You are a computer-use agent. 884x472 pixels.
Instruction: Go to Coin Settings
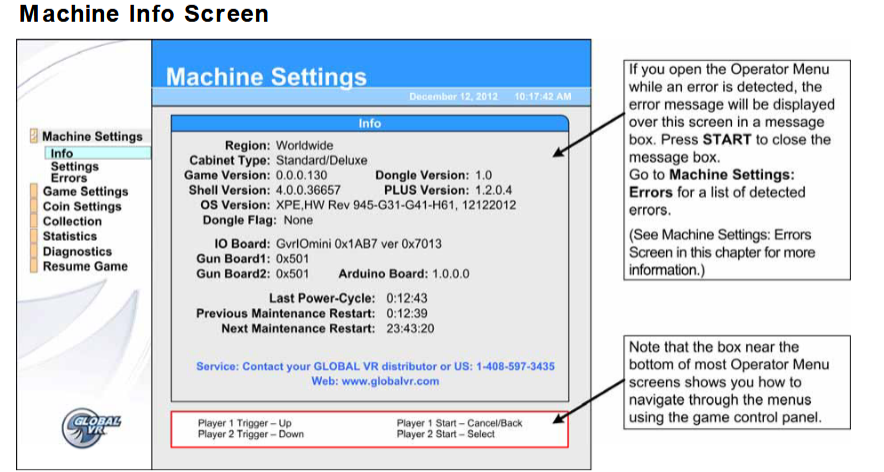(81, 206)
